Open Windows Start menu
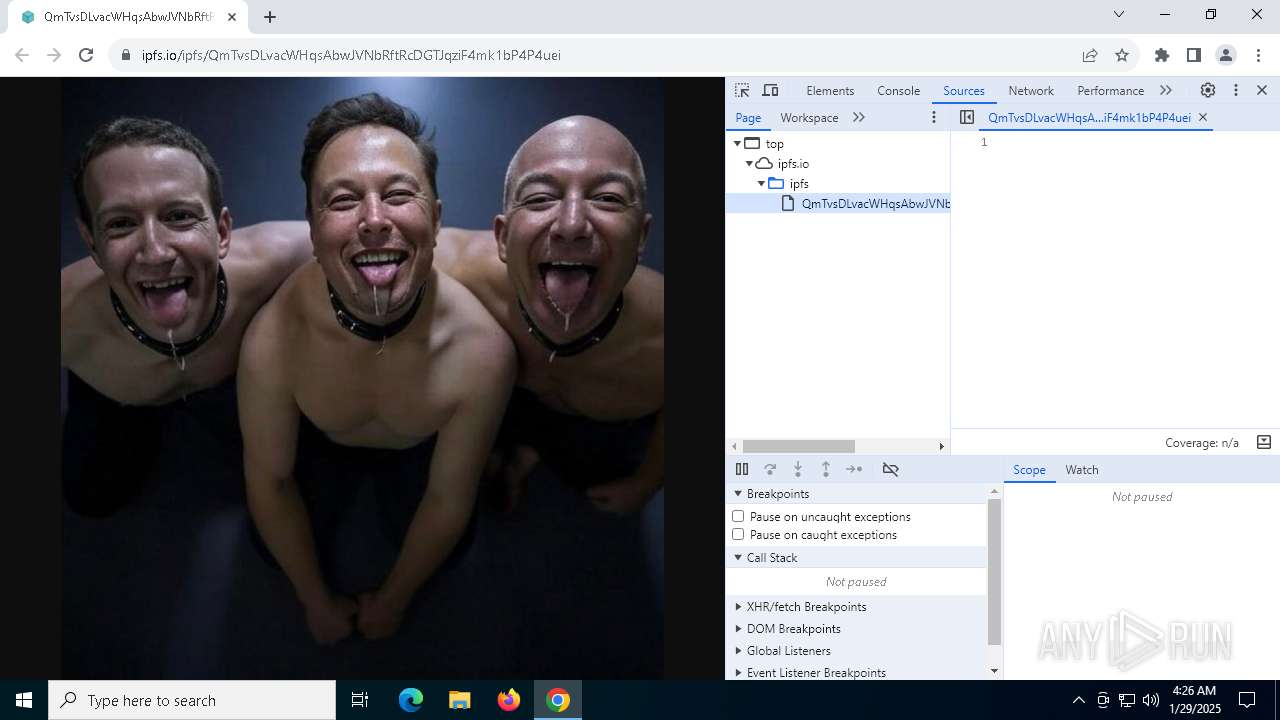 (24, 700)
